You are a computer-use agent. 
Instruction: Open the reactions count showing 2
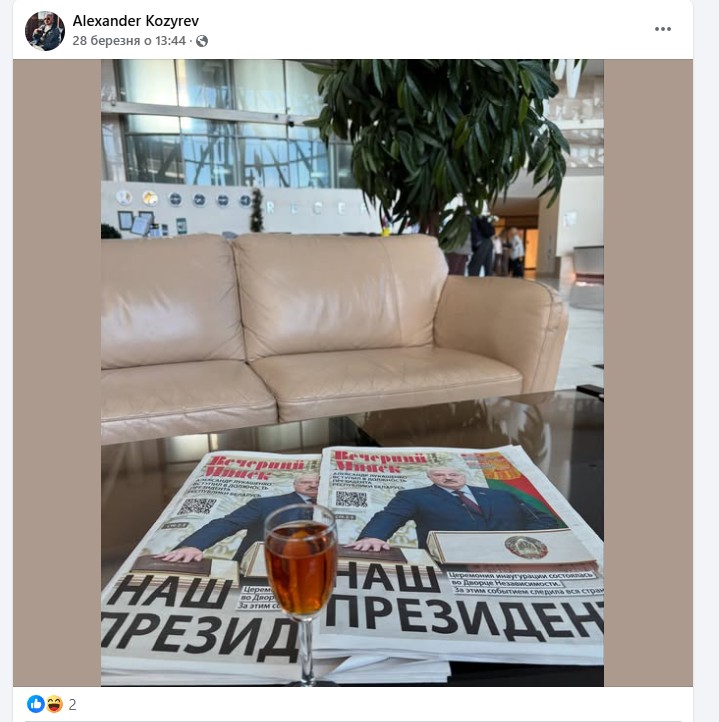click(72, 705)
